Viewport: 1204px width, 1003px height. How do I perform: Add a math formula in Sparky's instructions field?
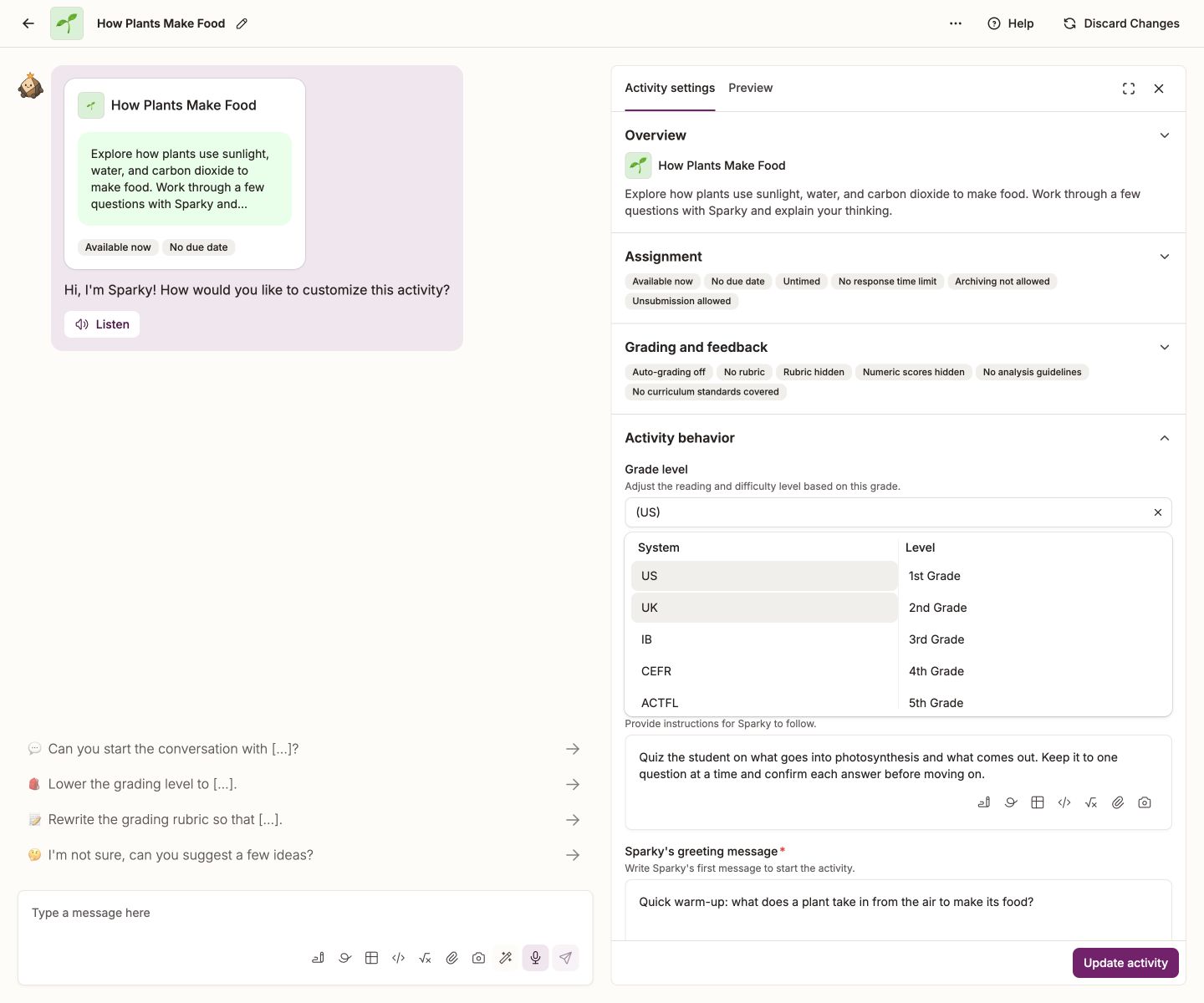[x=1091, y=802]
